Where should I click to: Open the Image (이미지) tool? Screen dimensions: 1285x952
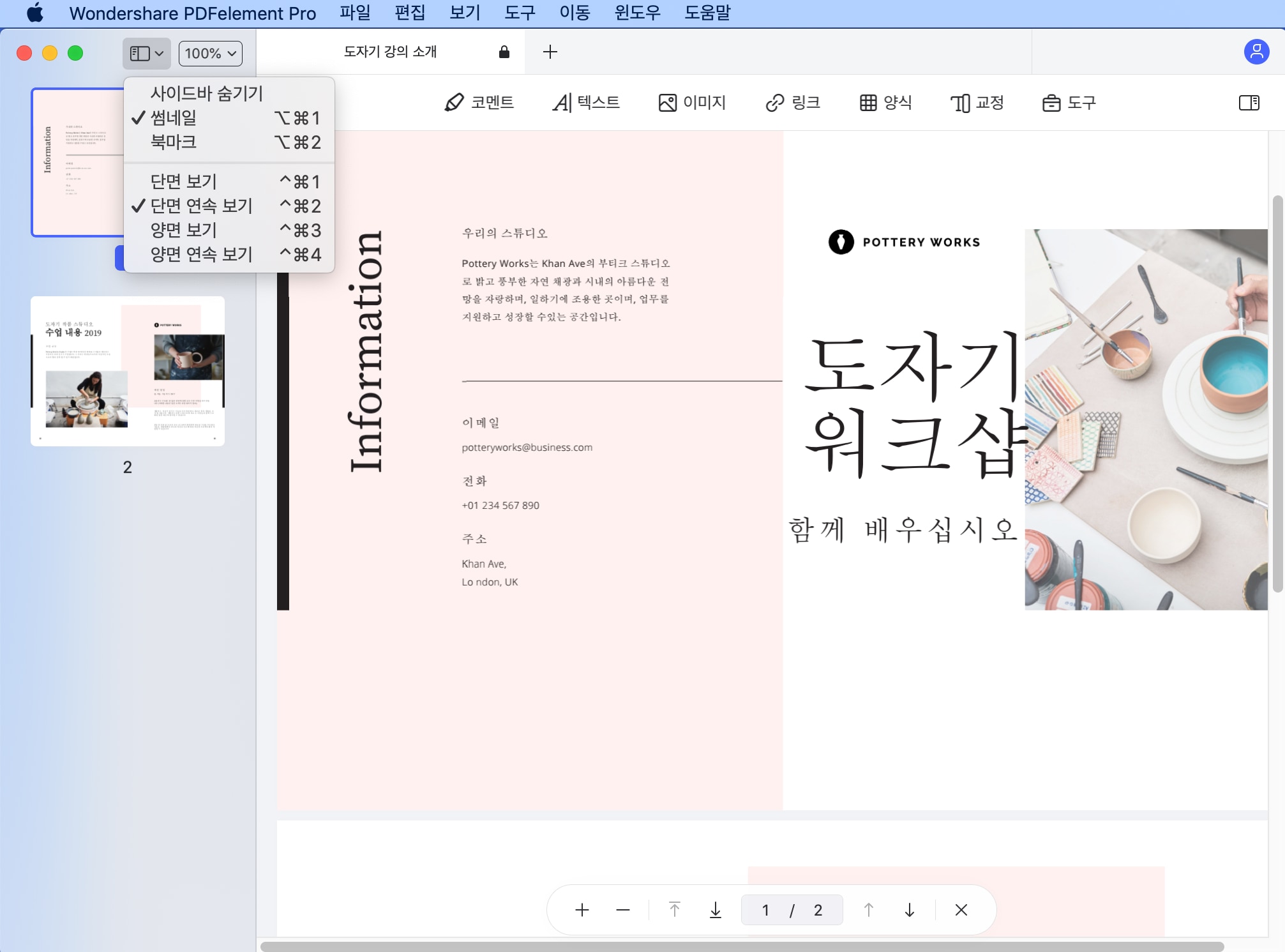click(692, 103)
